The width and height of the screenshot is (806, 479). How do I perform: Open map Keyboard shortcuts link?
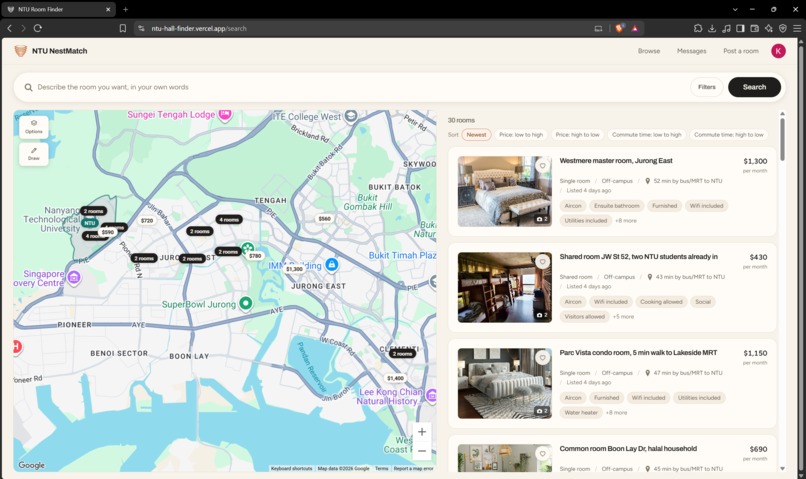(291, 468)
